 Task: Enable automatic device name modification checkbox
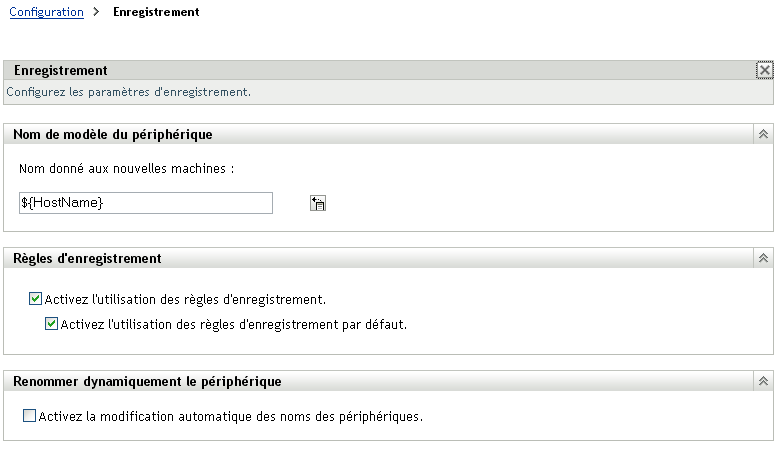(29, 416)
